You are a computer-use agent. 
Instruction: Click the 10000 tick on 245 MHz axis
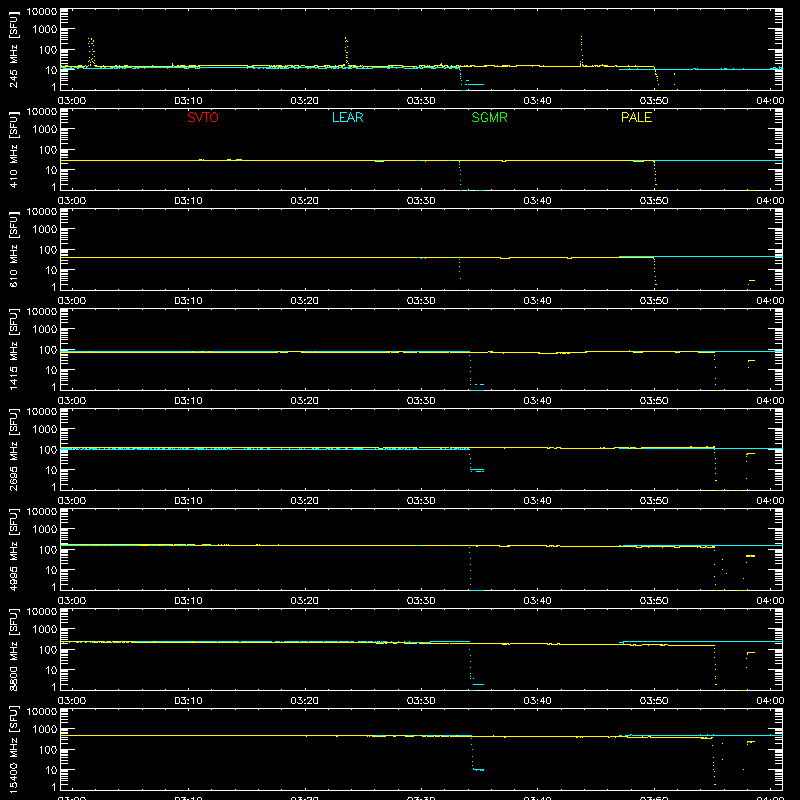point(42,12)
